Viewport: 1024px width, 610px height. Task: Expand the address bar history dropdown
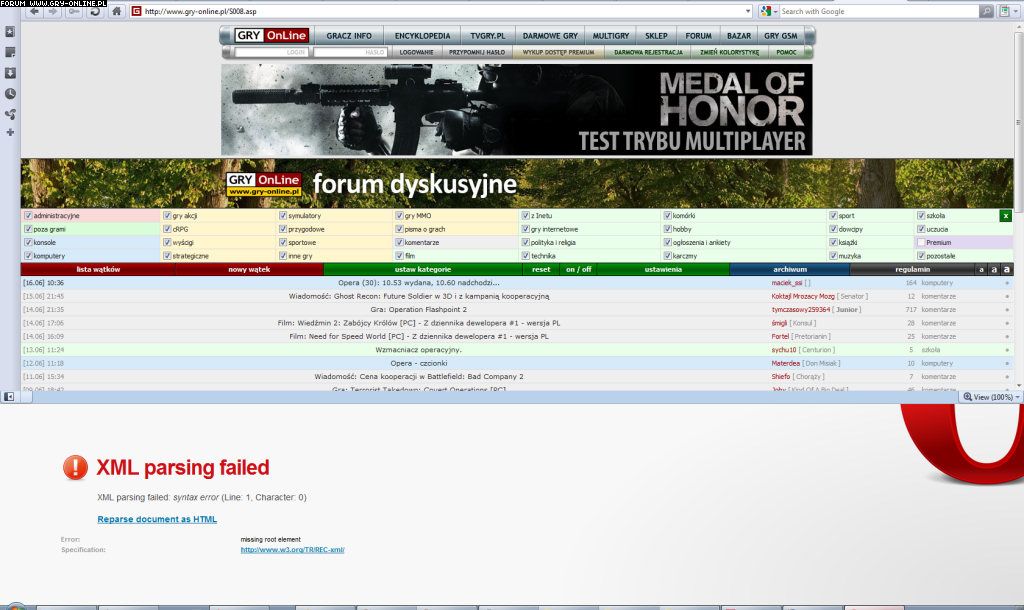(748, 11)
